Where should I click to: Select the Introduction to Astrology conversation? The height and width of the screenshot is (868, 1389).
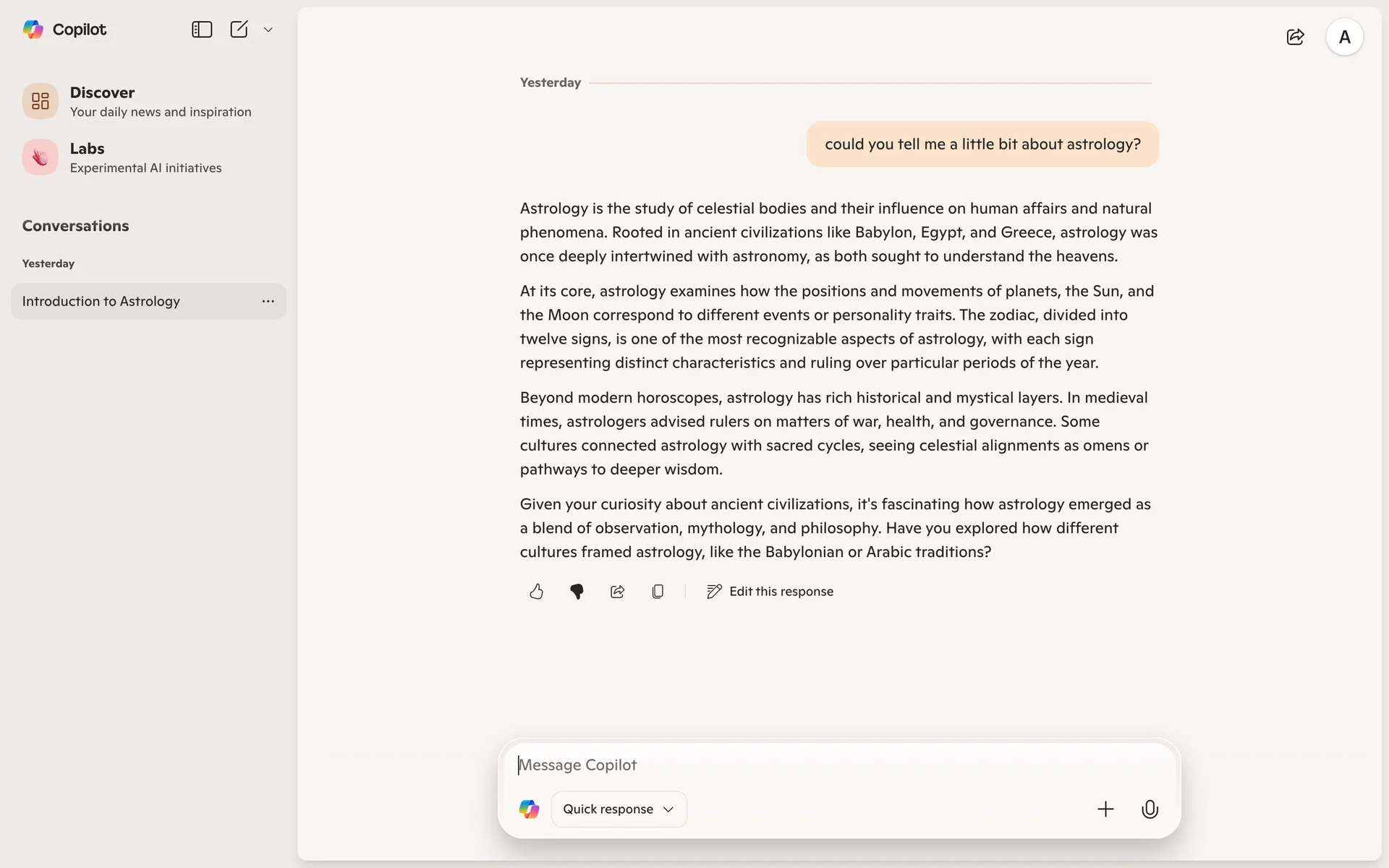[101, 302]
